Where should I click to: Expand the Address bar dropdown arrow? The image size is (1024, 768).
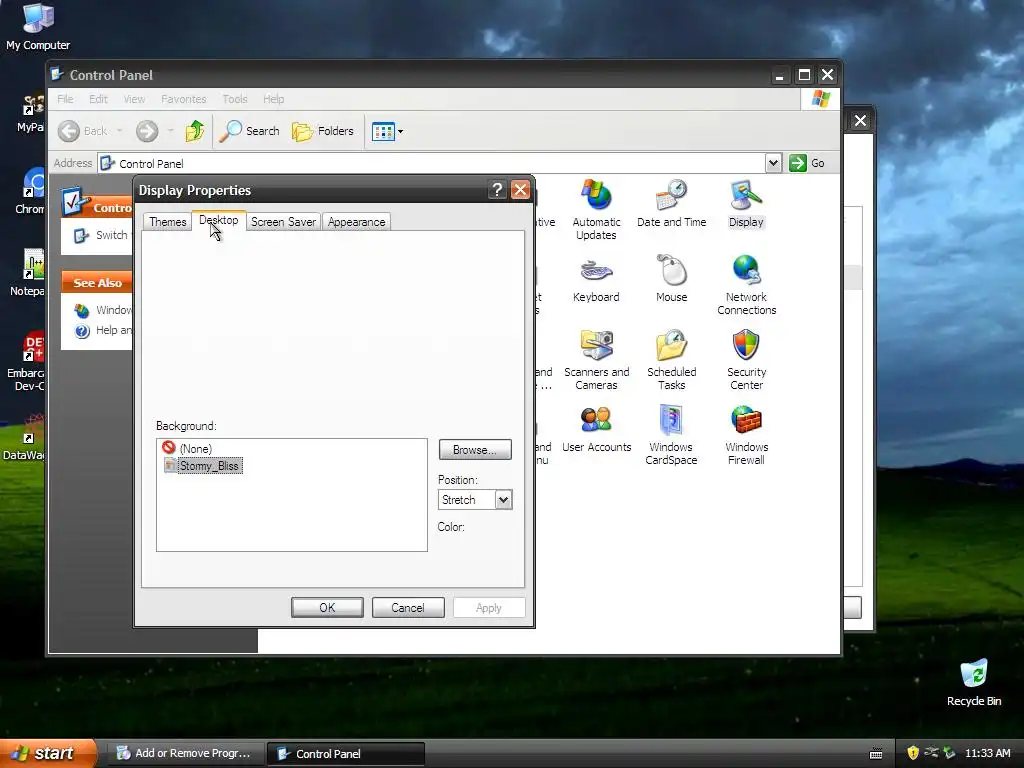773,163
